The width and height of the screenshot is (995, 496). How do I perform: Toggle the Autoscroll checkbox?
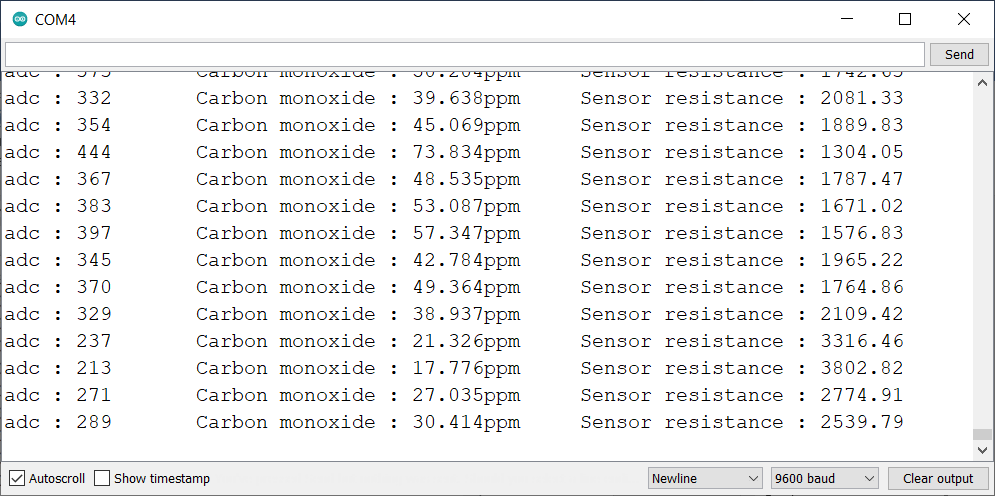(x=17, y=478)
